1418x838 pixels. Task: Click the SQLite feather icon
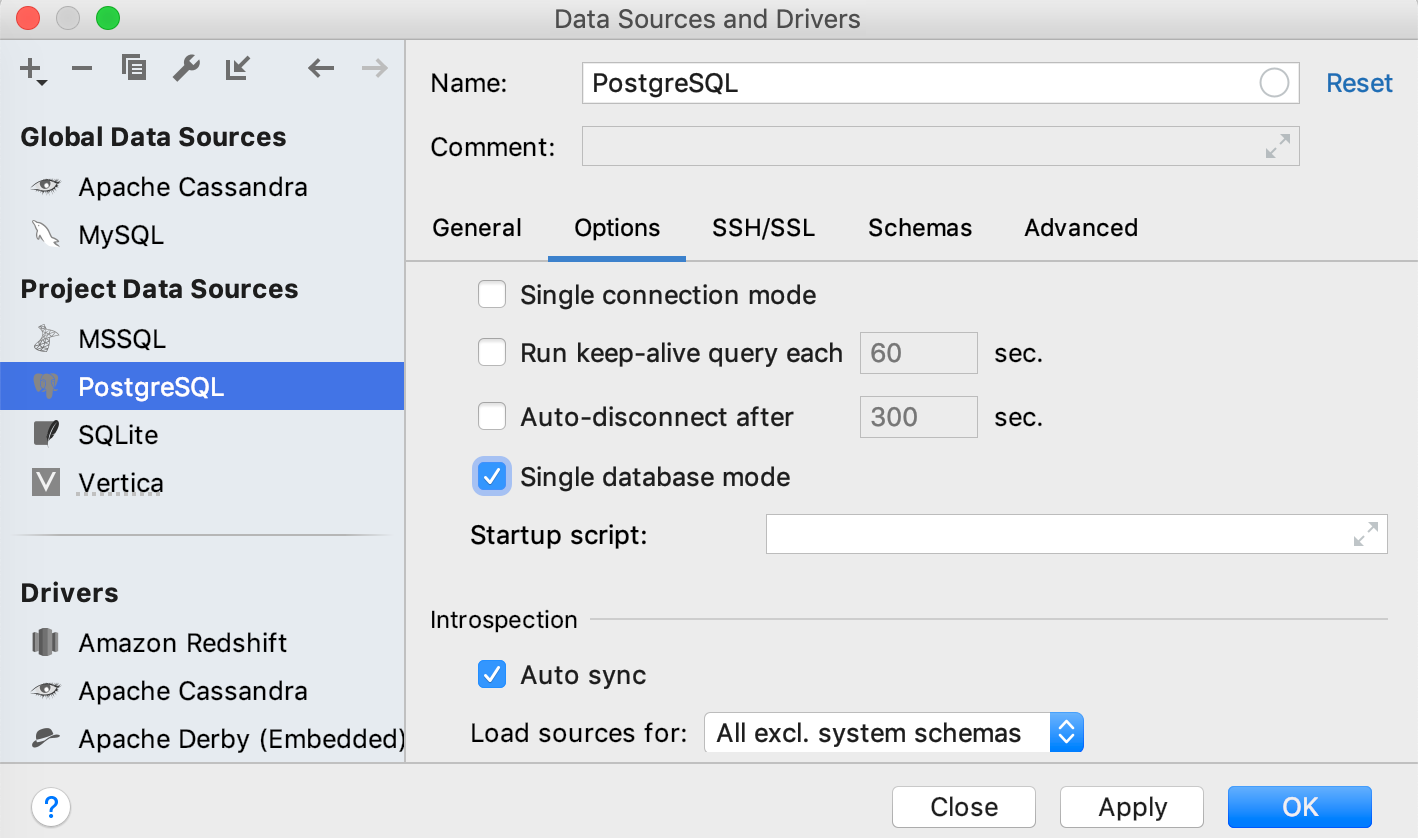click(x=46, y=435)
